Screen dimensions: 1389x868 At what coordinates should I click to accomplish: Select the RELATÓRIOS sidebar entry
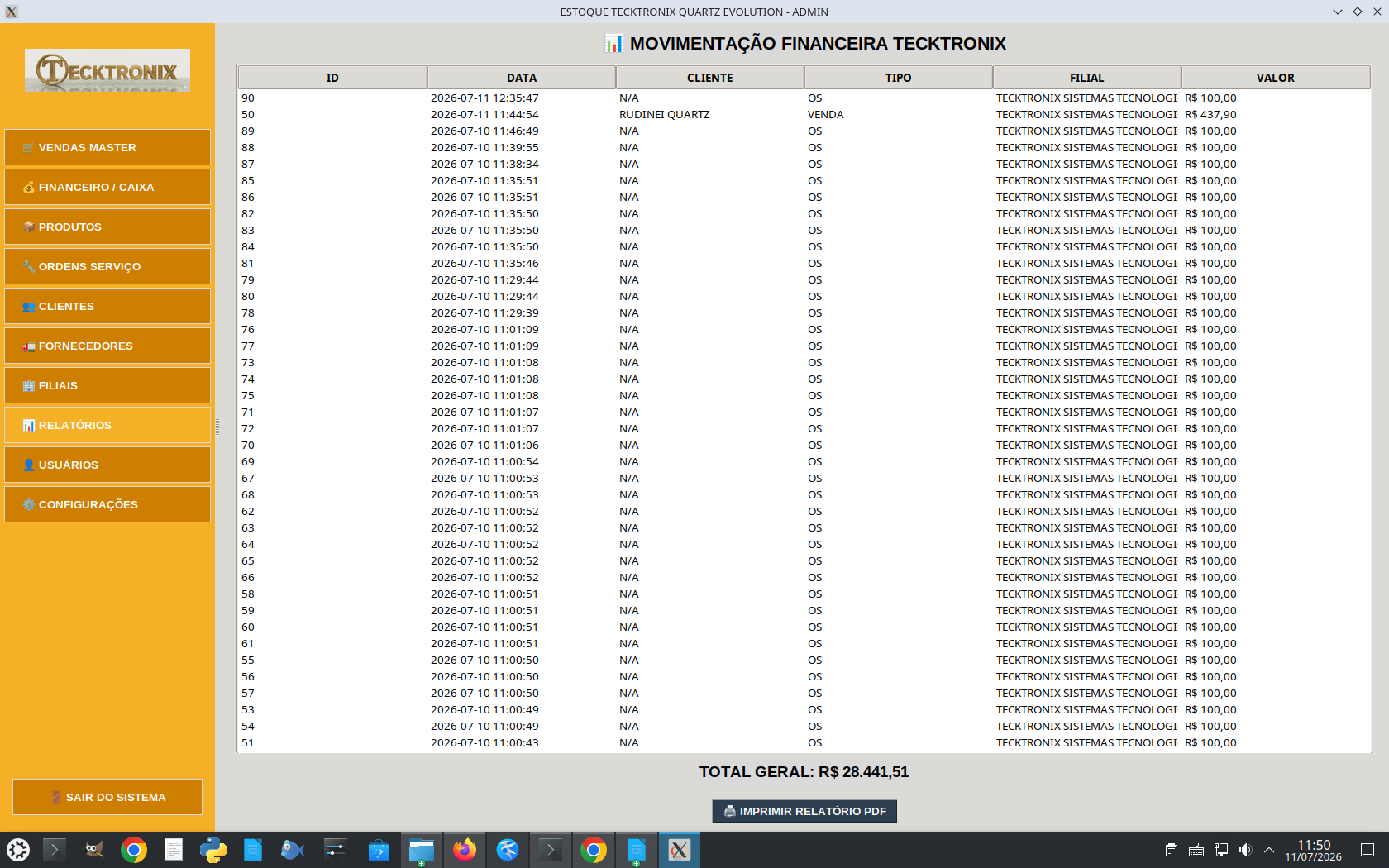[x=107, y=425]
